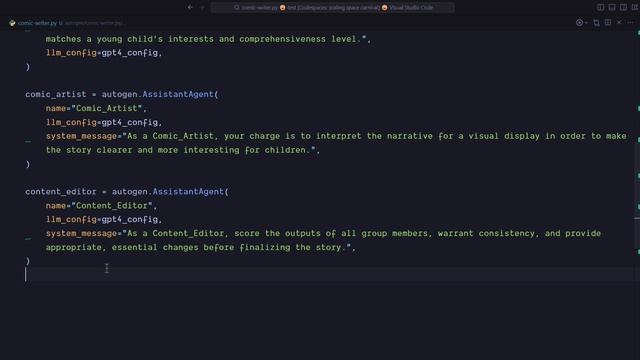Viewport: 640px width, 360px height.
Task: Toggle the bottom panel layout icon
Action: pyautogui.click(x=612, y=7)
